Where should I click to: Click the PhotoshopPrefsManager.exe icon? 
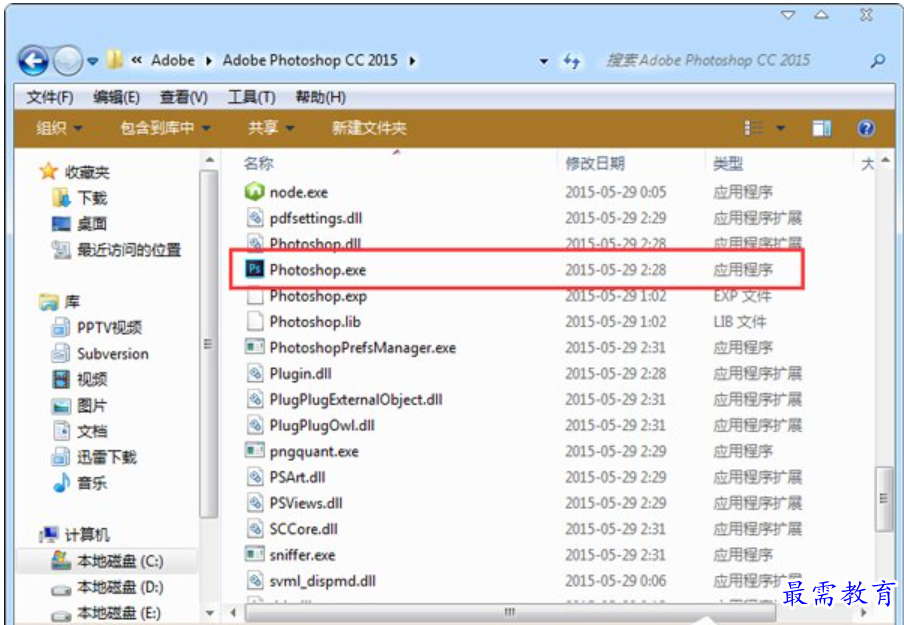point(254,347)
